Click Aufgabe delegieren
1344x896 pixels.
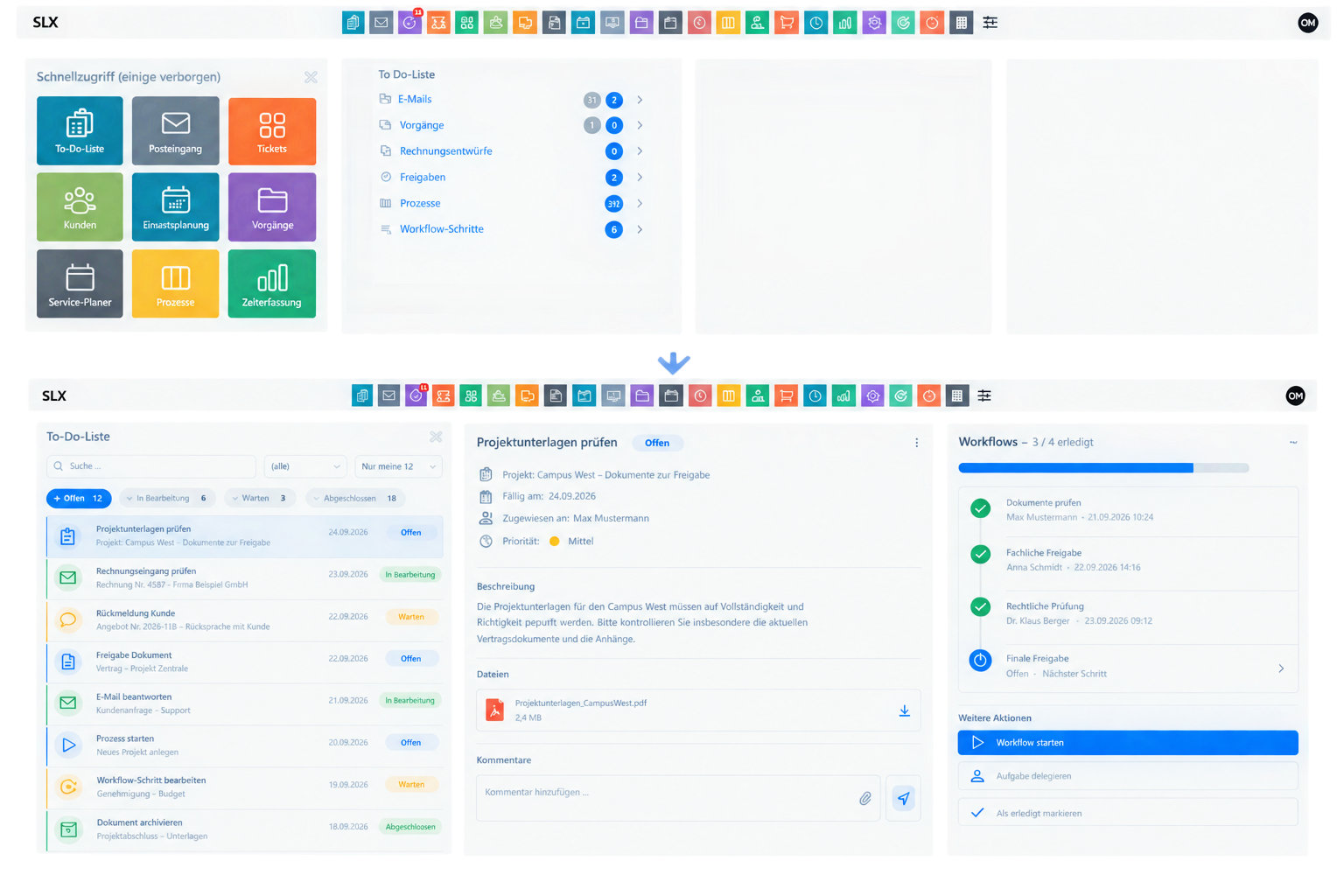point(1128,776)
